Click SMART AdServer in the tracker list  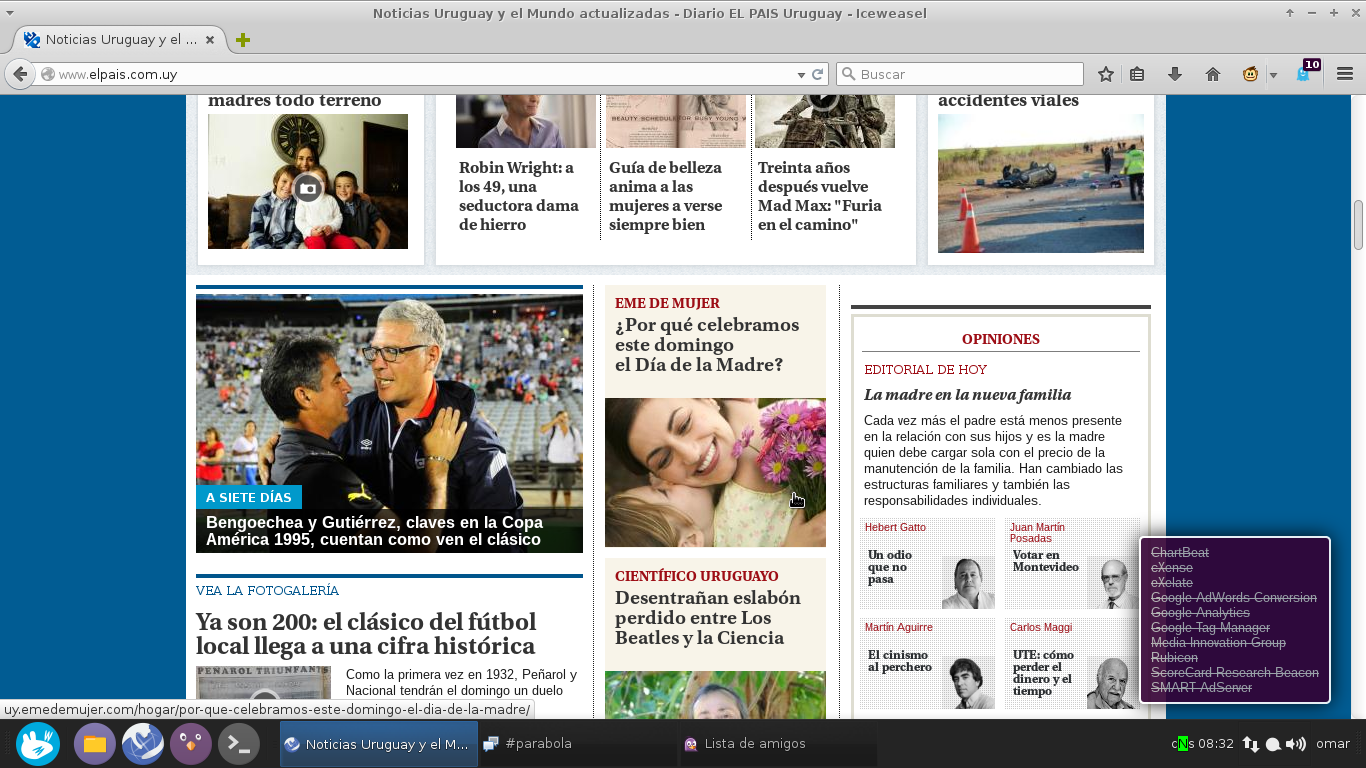click(x=1201, y=687)
